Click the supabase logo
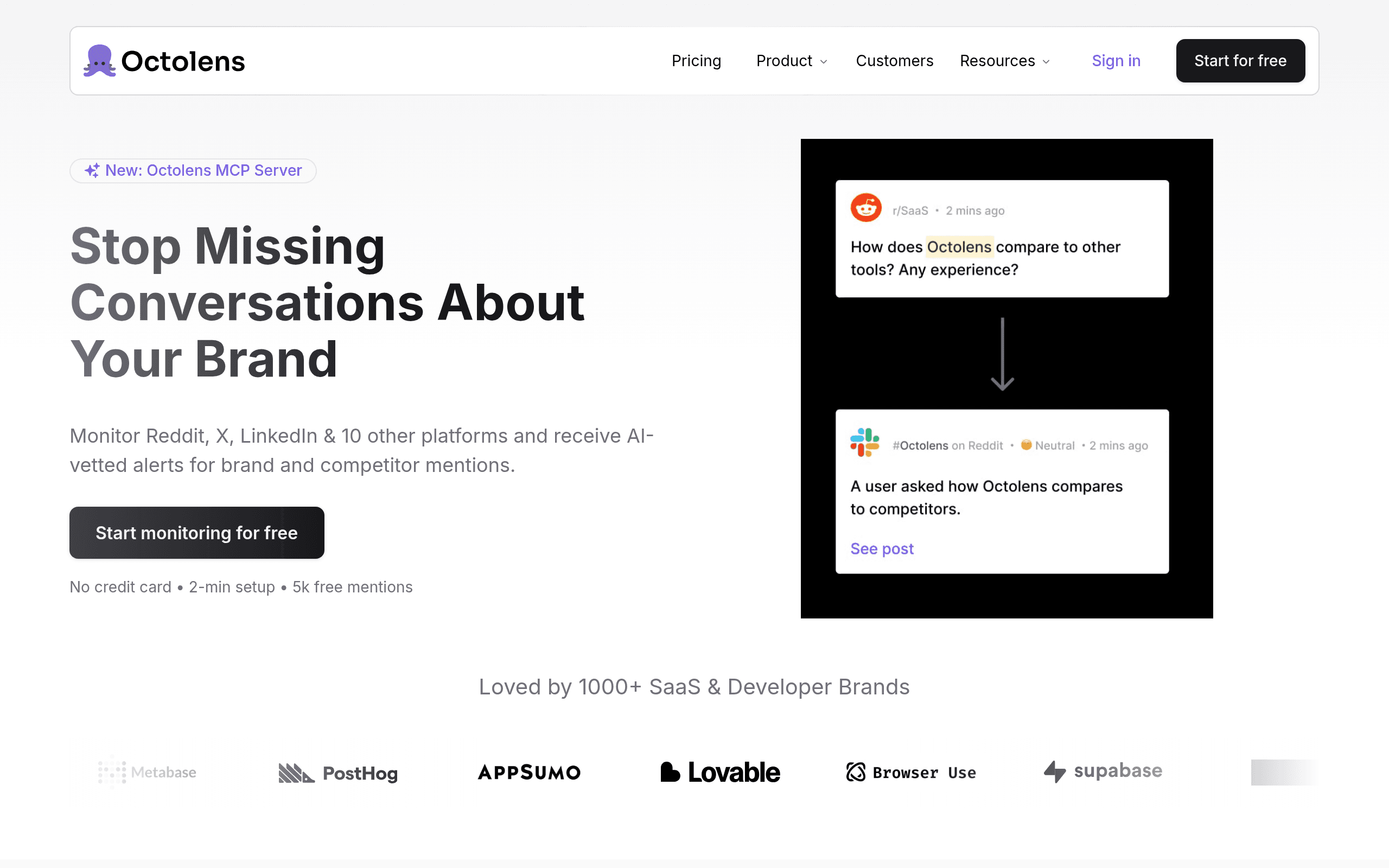Screen dimensions: 1389x868 pyautogui.click(x=1103, y=771)
